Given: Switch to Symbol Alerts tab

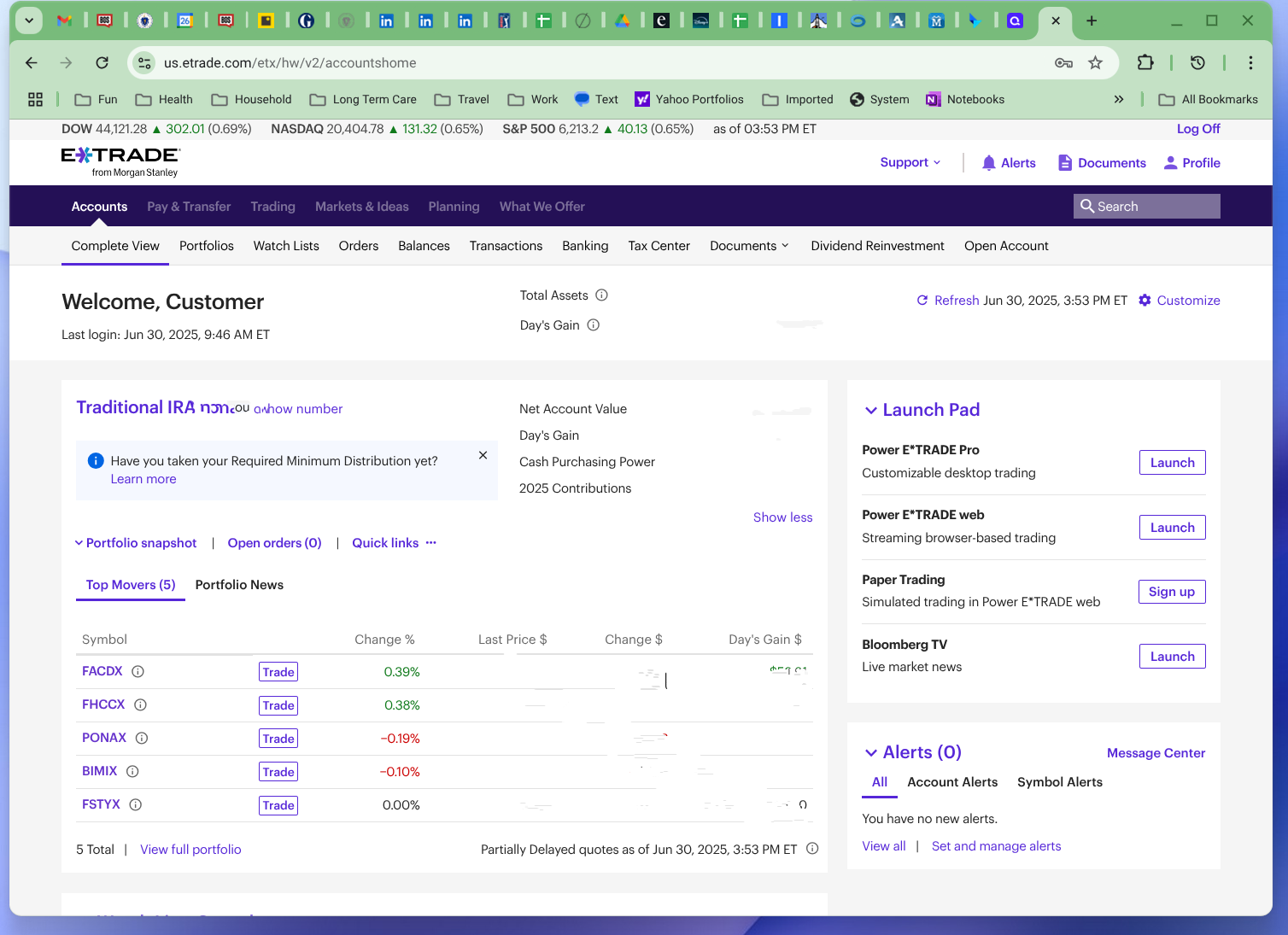Looking at the screenshot, I should tap(1060, 782).
